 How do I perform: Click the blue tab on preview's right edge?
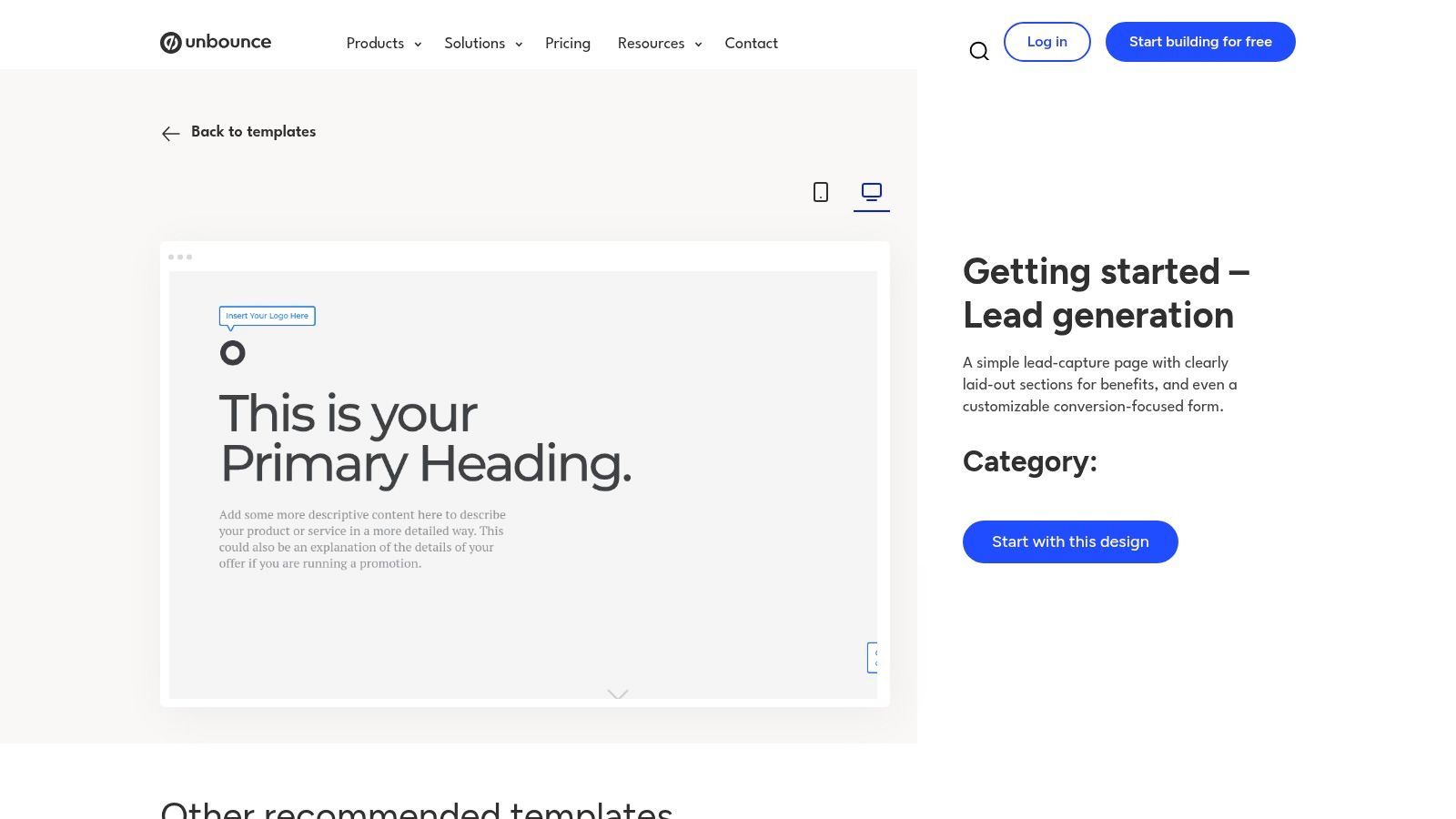click(873, 657)
